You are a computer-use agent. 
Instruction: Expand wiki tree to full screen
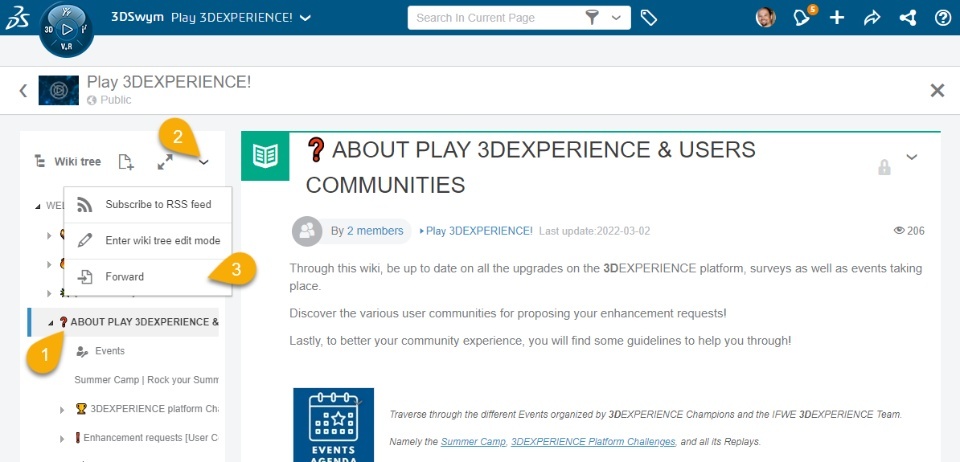[165, 162]
